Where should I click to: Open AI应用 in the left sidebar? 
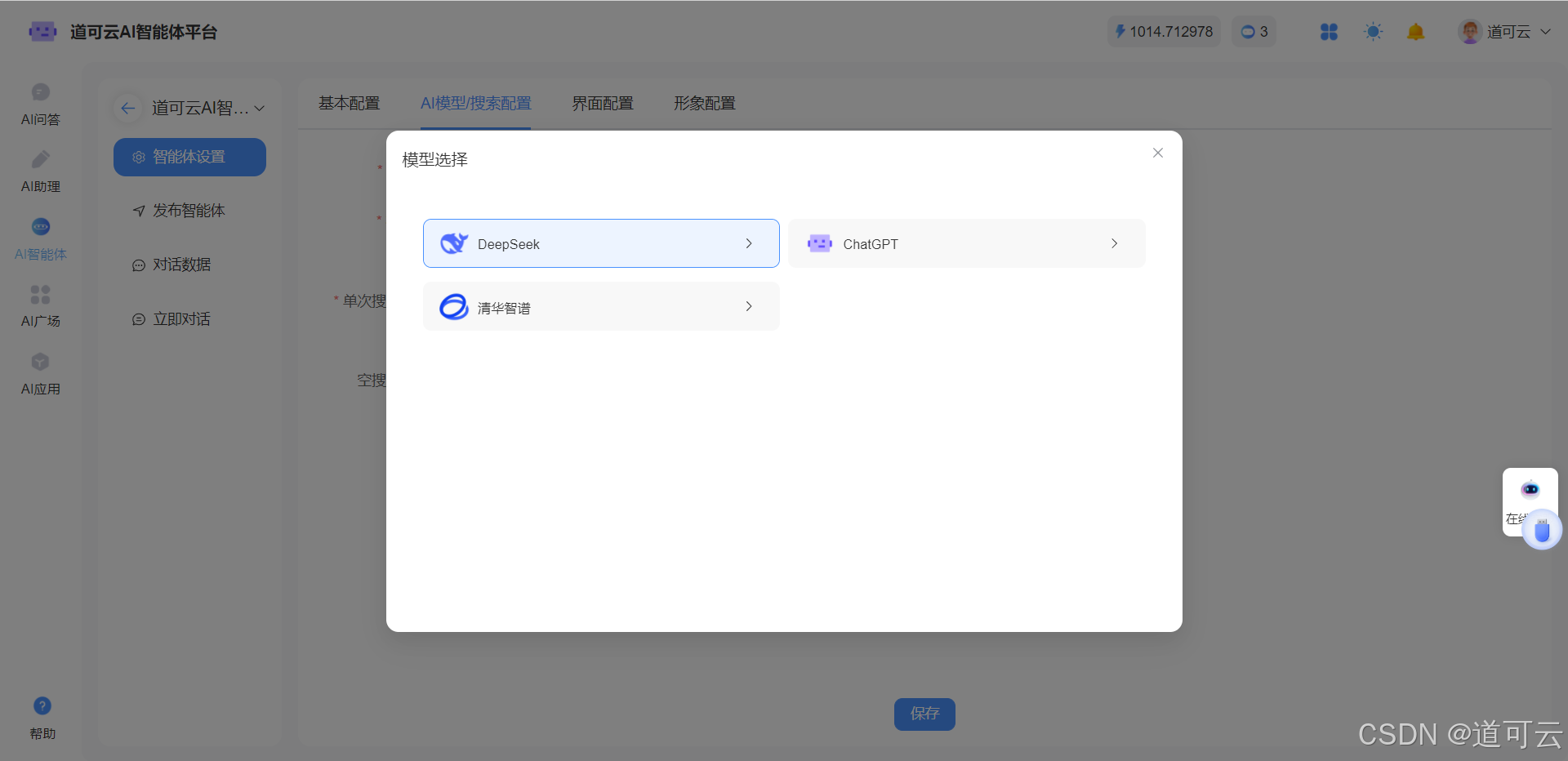[41, 374]
